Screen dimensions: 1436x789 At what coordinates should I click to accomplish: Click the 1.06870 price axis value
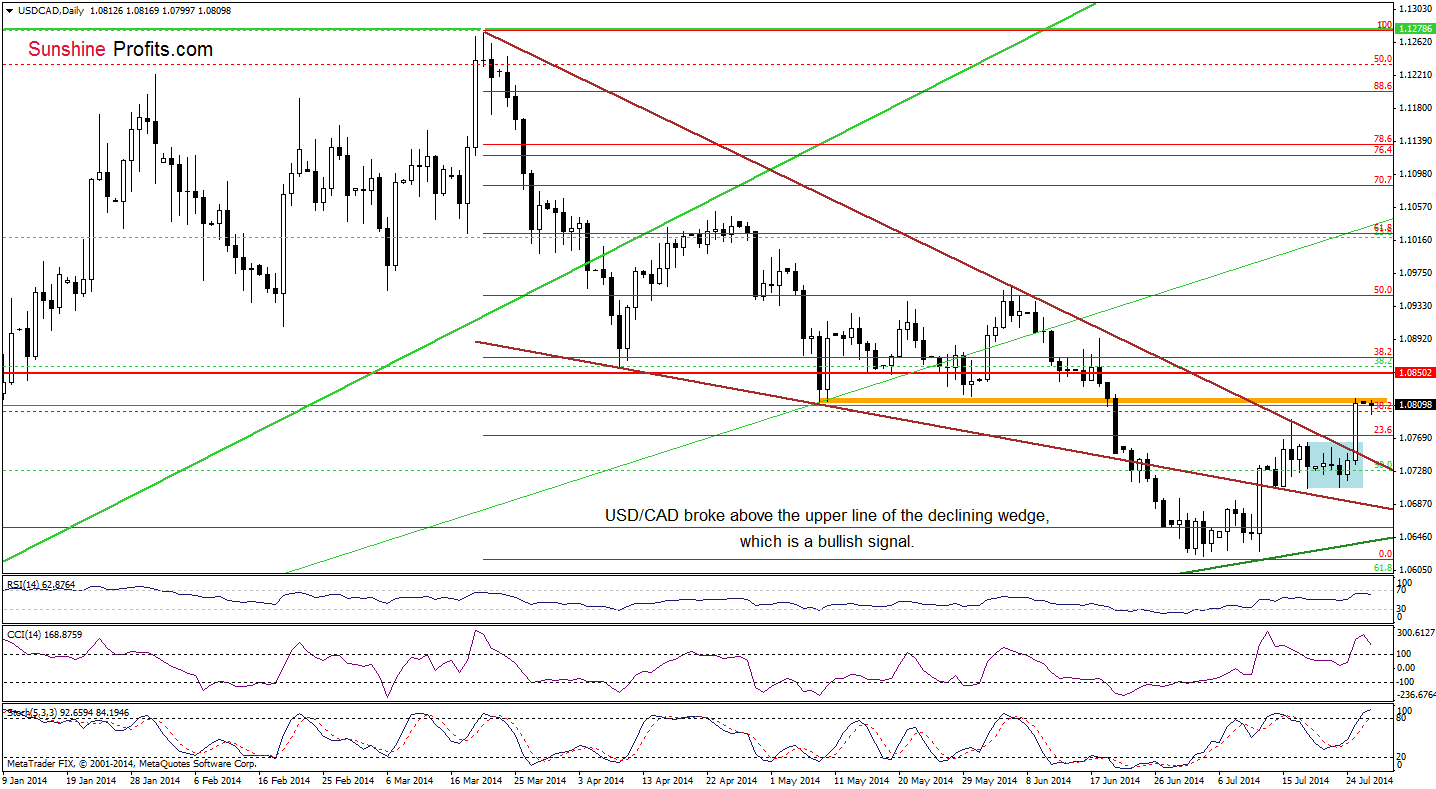[x=1416, y=504]
